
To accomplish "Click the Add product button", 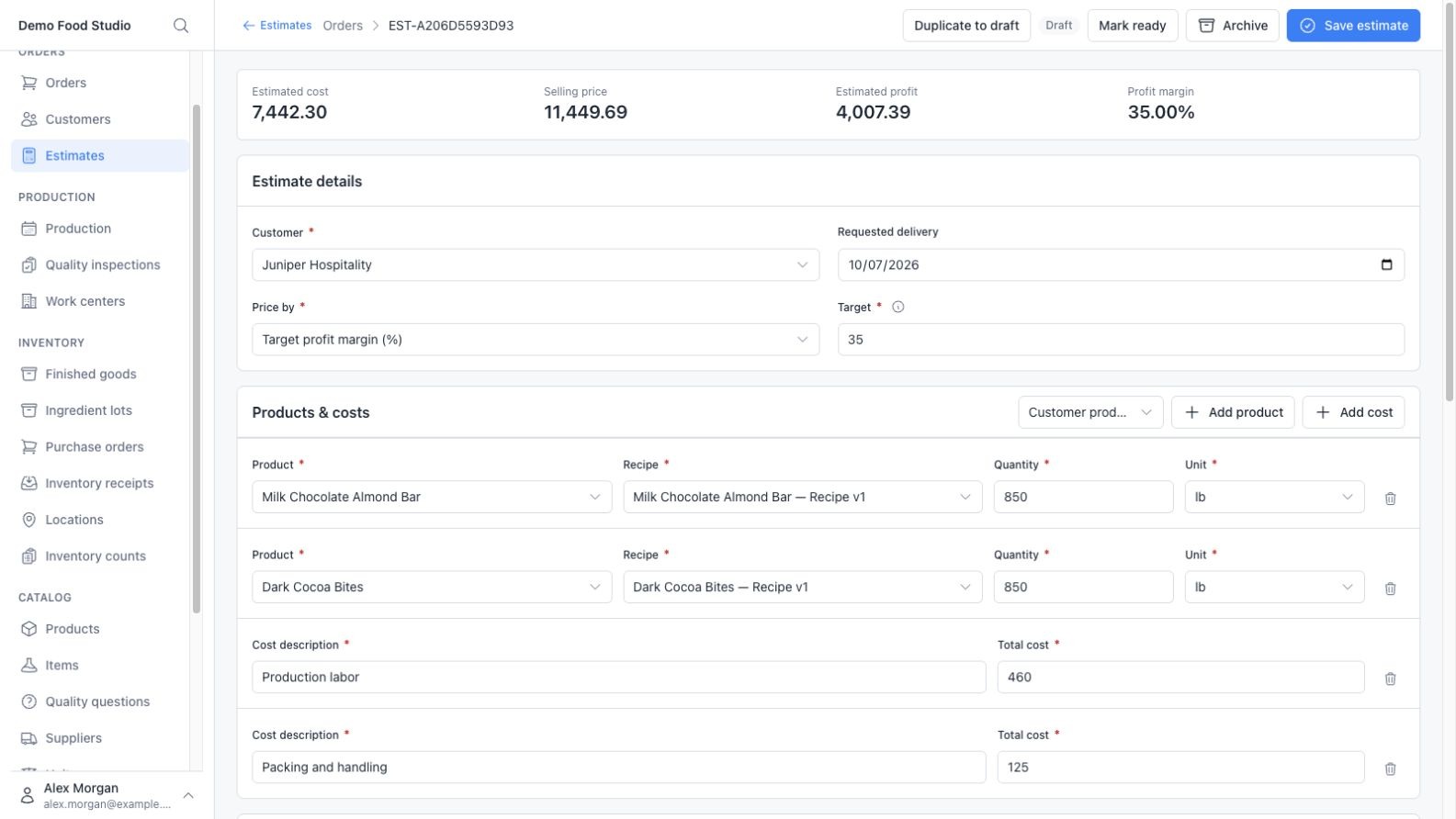I will 1233,412.
